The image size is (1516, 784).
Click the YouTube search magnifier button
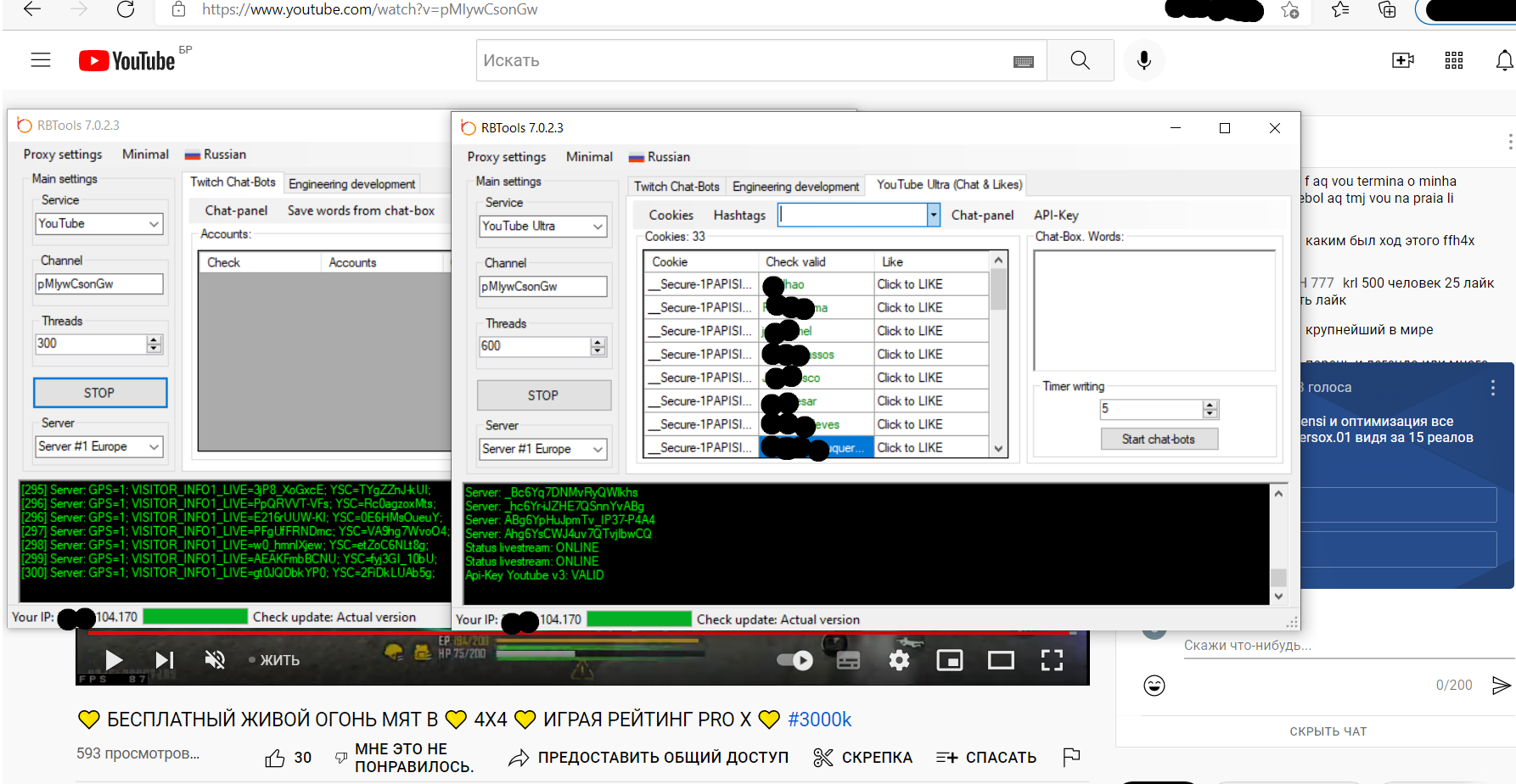(x=1080, y=60)
